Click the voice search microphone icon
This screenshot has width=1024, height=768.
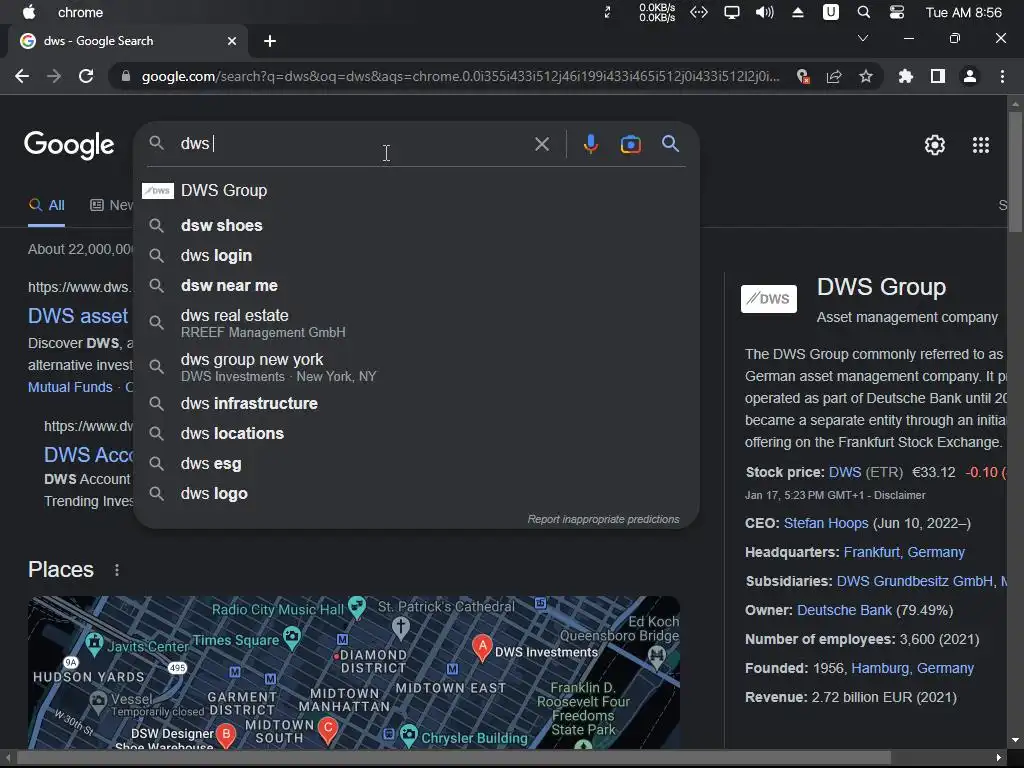pyautogui.click(x=590, y=144)
